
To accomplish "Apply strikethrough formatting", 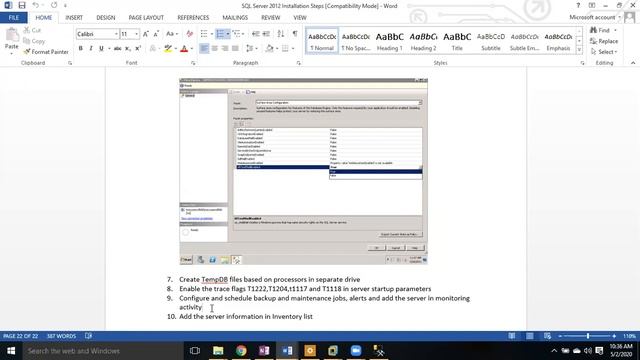I will [x=118, y=49].
